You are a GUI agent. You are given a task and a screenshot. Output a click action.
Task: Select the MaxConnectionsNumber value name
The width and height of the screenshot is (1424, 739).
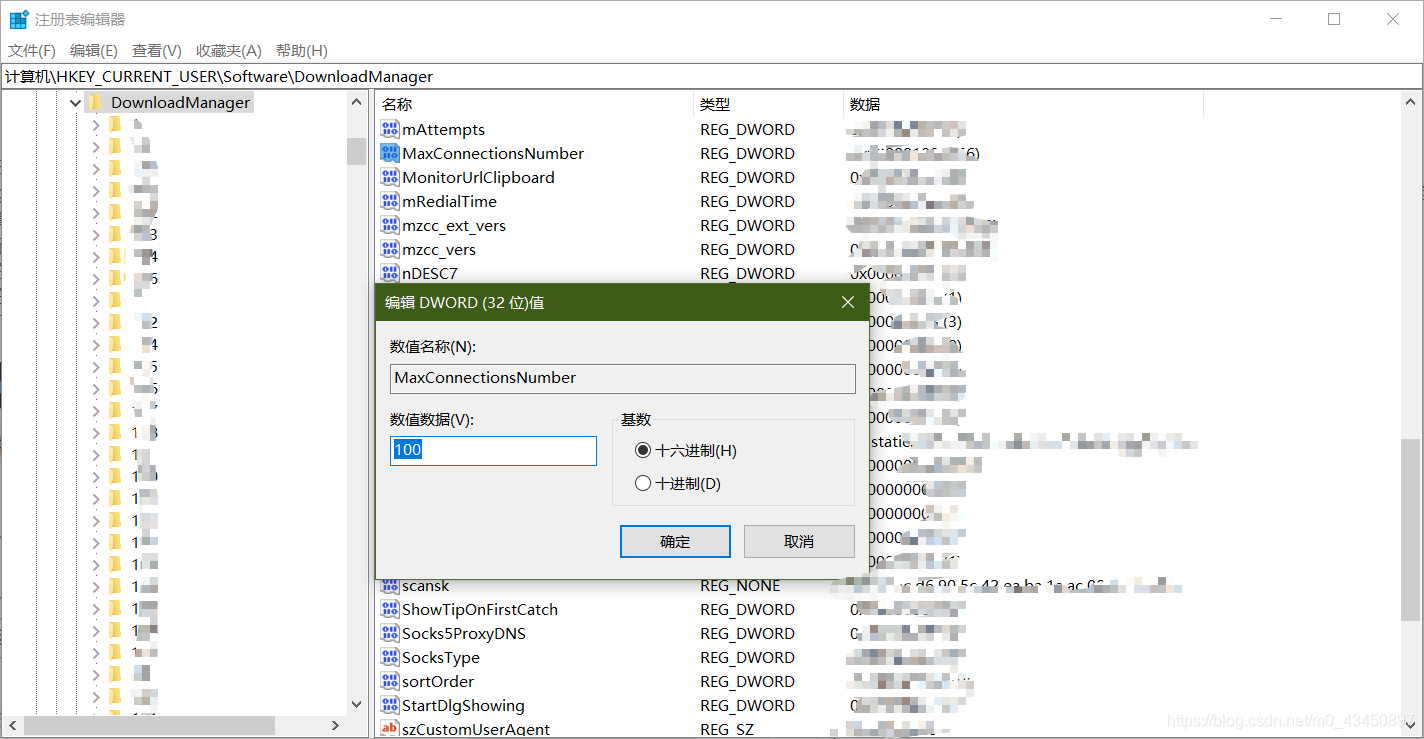coord(493,153)
